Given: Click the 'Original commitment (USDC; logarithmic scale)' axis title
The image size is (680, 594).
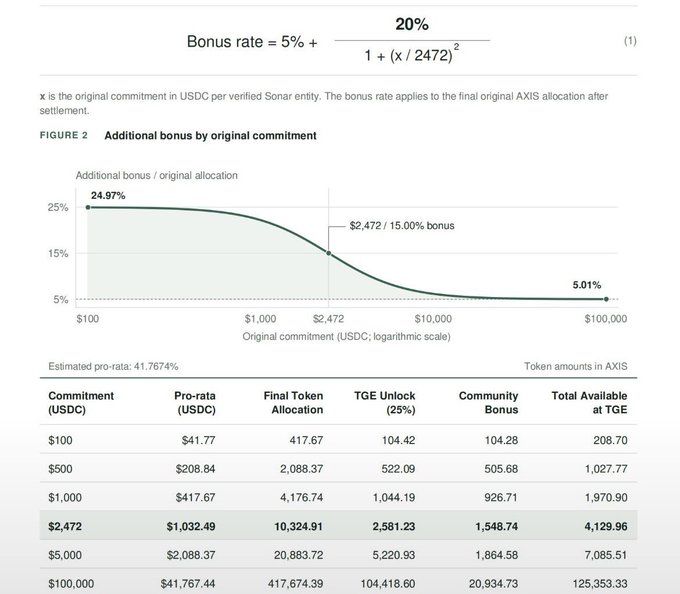Looking at the screenshot, I should click(x=347, y=336).
